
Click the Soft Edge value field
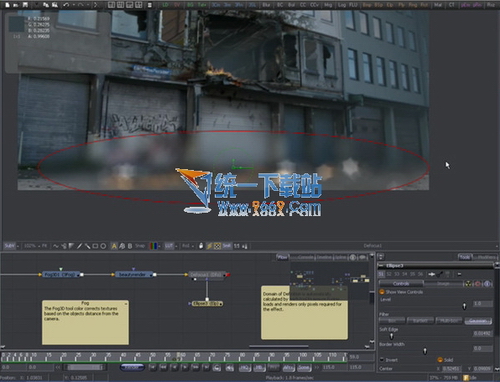[482, 333]
